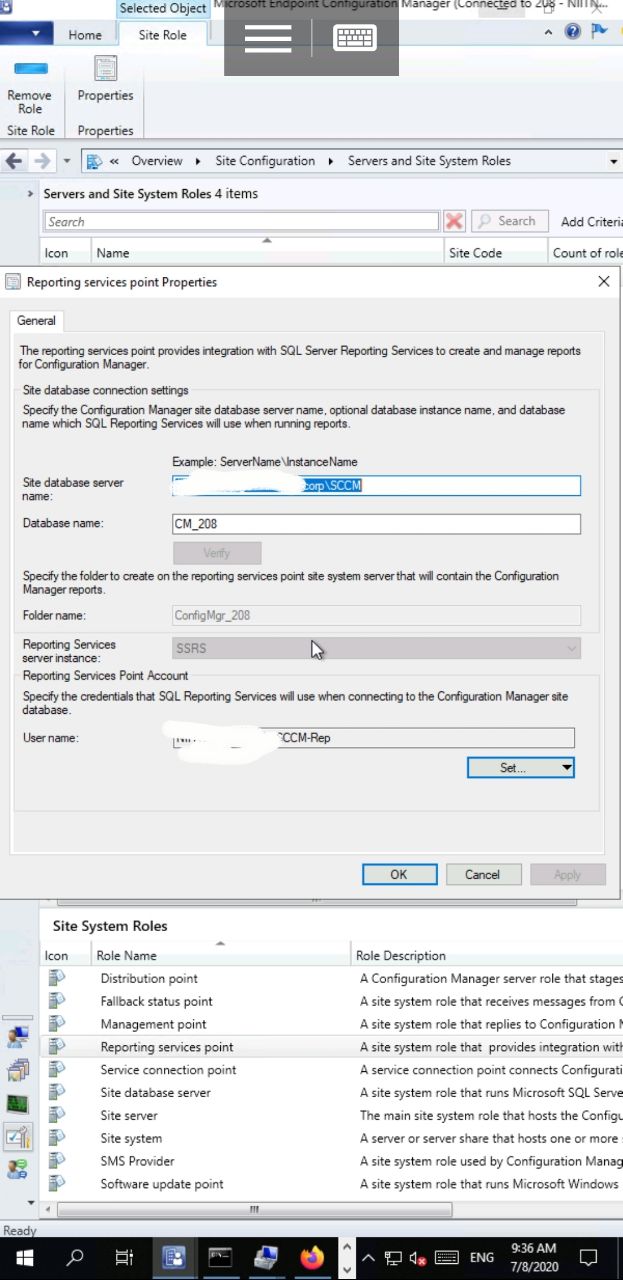Open the Action Center notification icon

coord(589,1257)
